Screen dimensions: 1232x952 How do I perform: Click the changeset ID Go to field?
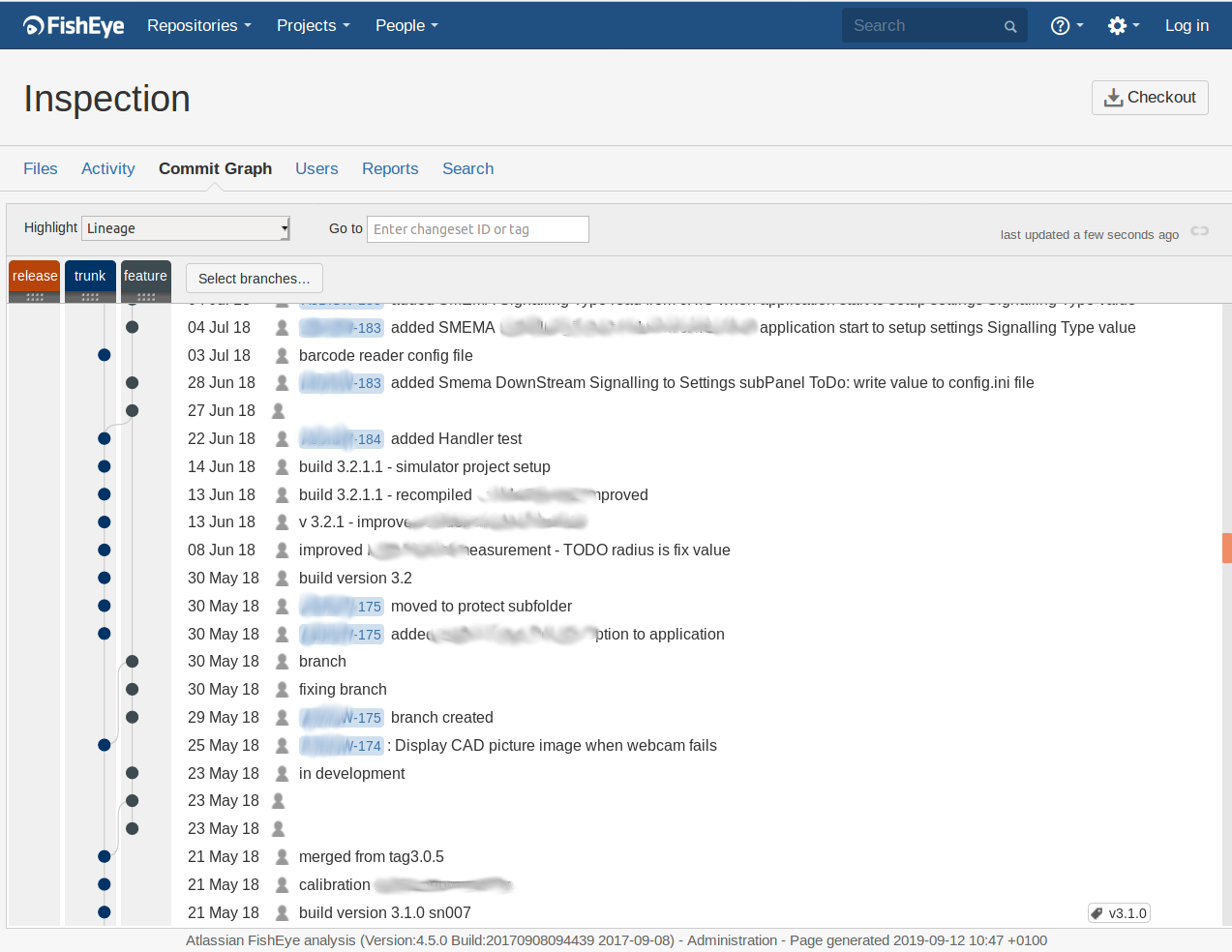[478, 229]
